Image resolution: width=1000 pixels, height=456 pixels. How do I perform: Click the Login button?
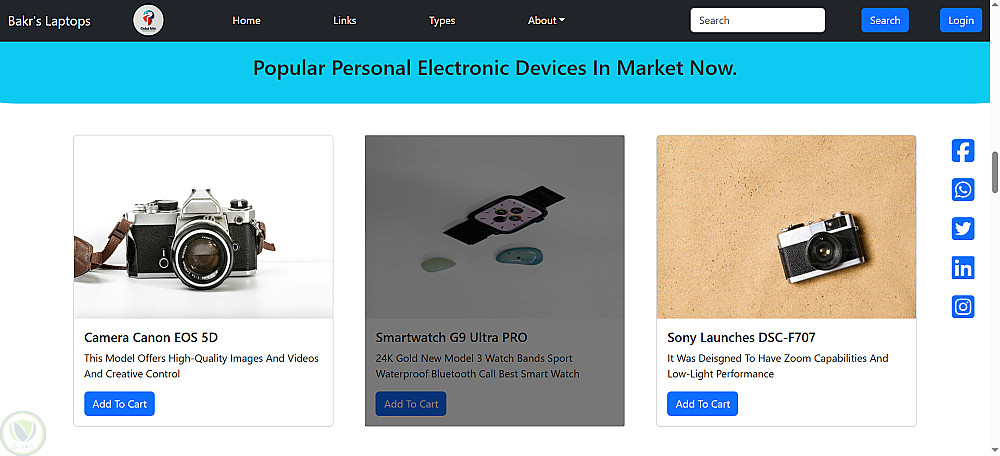960,21
